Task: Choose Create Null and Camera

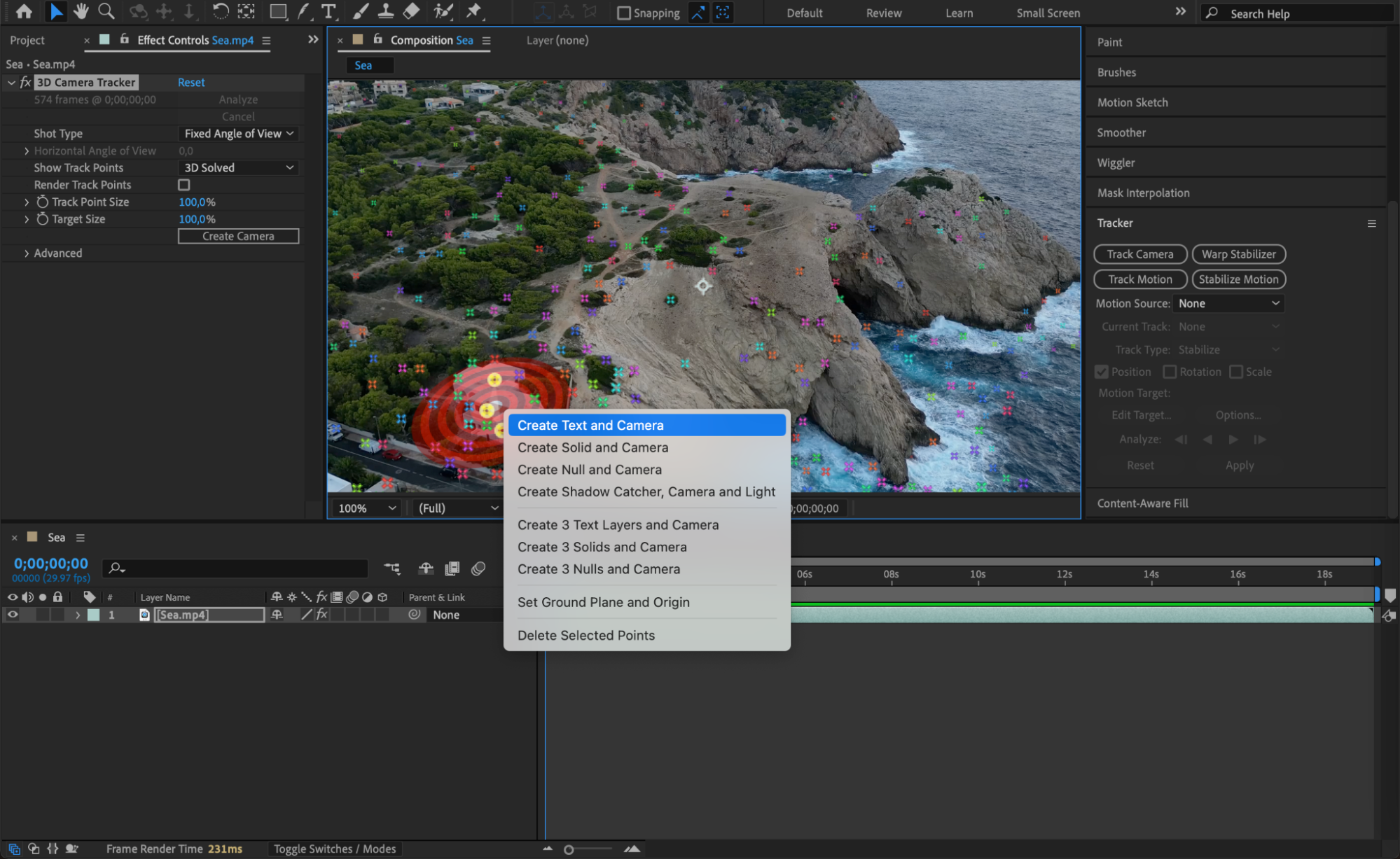Action: [x=589, y=470]
